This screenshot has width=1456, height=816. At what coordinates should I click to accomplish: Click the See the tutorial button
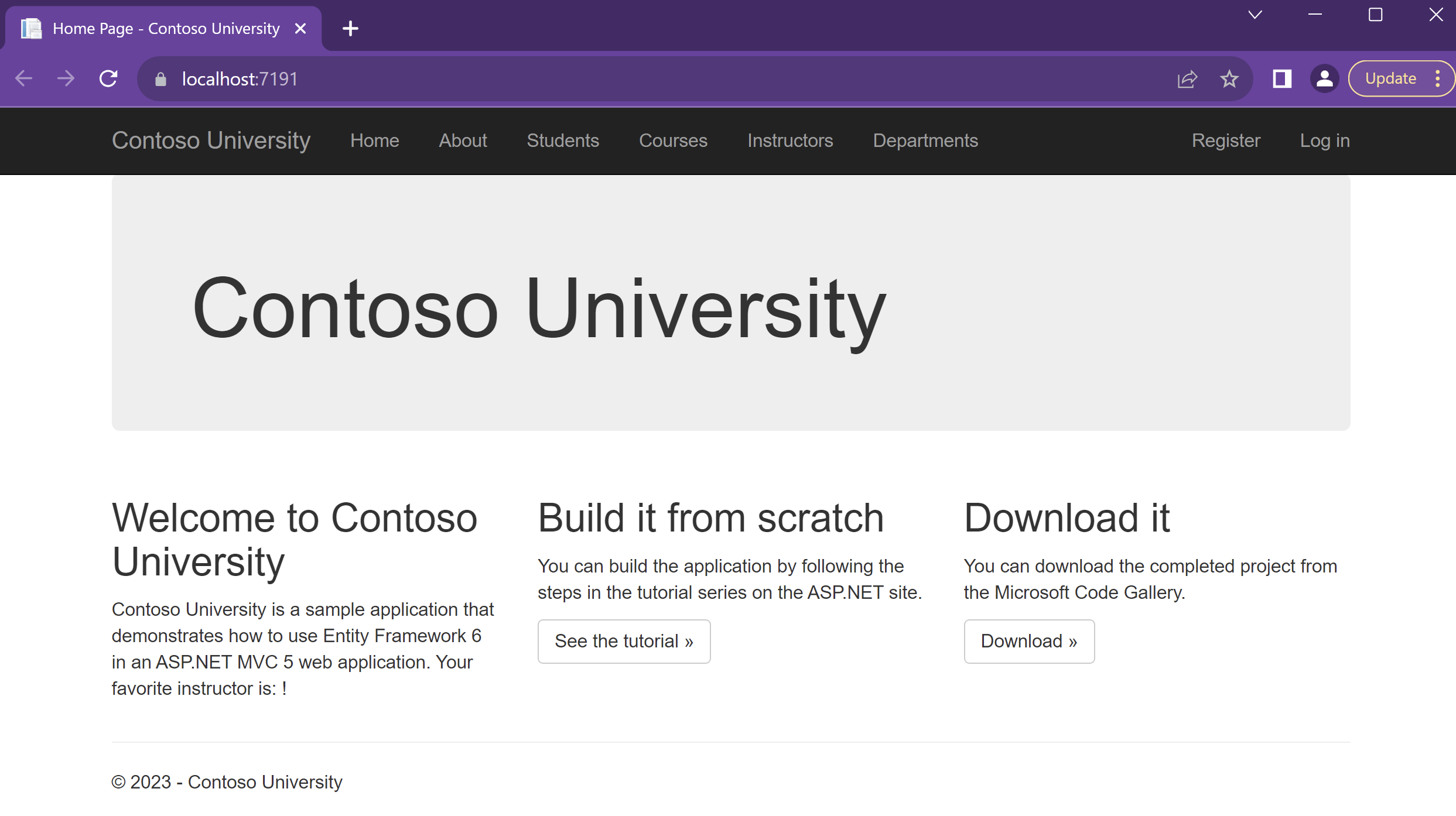click(x=624, y=641)
